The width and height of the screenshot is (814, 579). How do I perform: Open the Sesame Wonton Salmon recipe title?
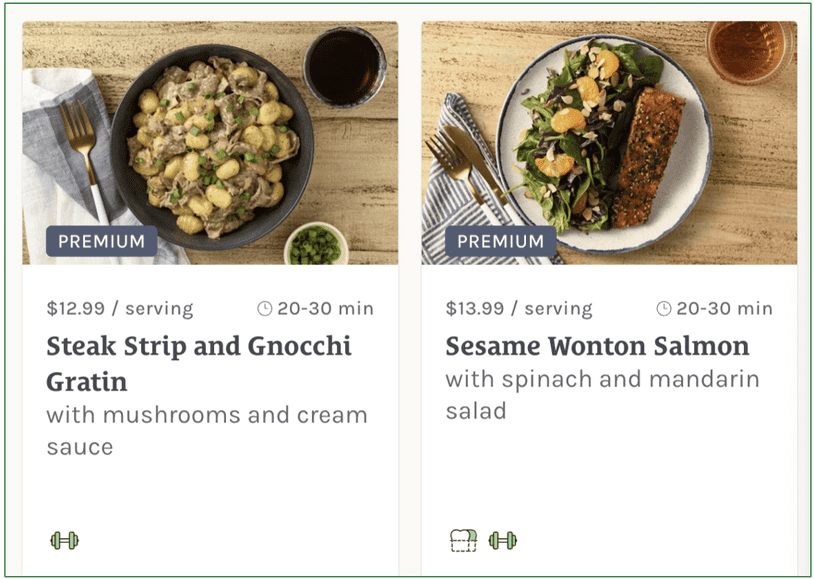[597, 346]
